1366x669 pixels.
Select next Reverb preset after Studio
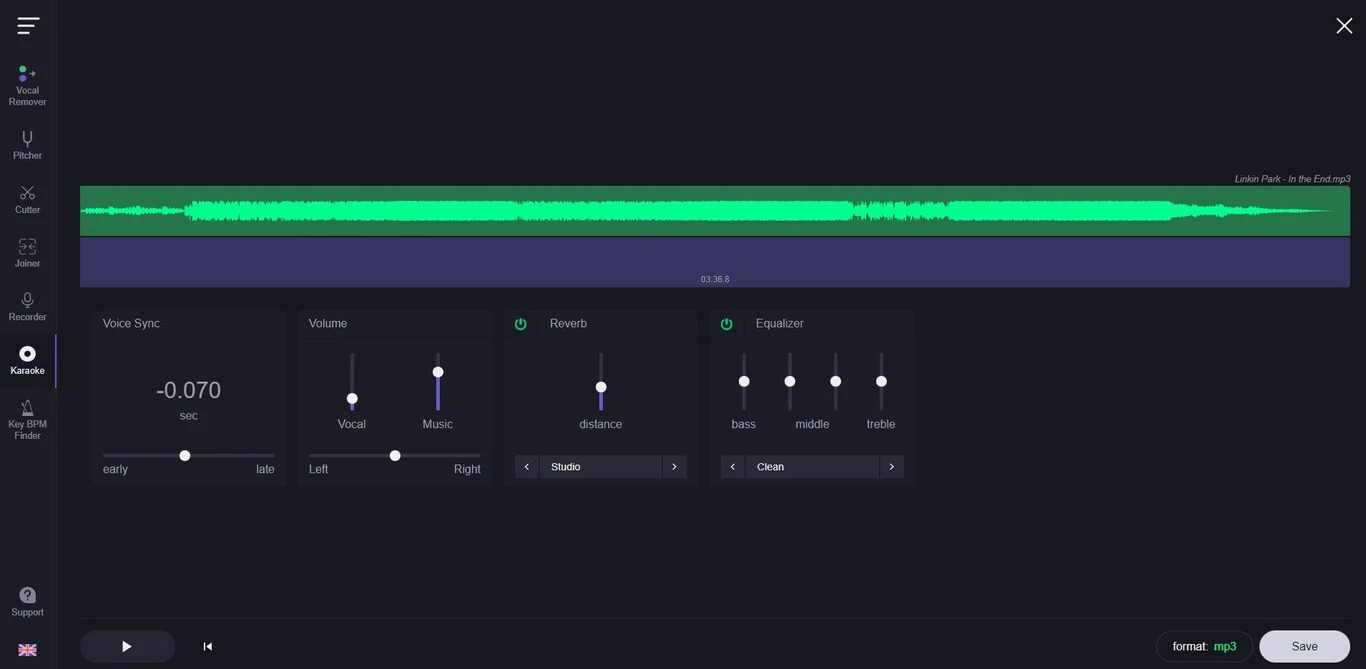tap(674, 467)
